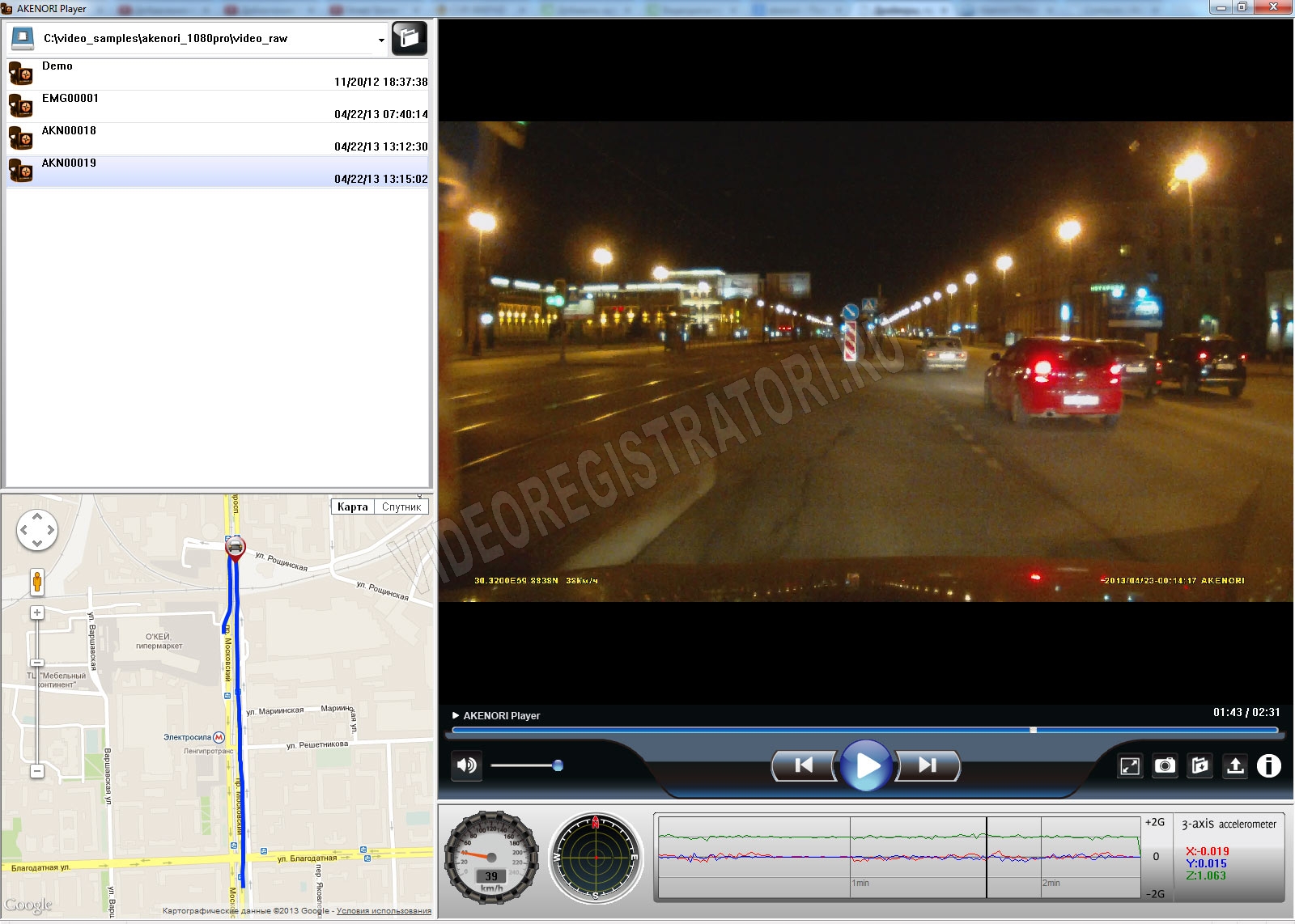The image size is (1295, 924).
Task: Switch map to Спутник view
Action: [401, 507]
